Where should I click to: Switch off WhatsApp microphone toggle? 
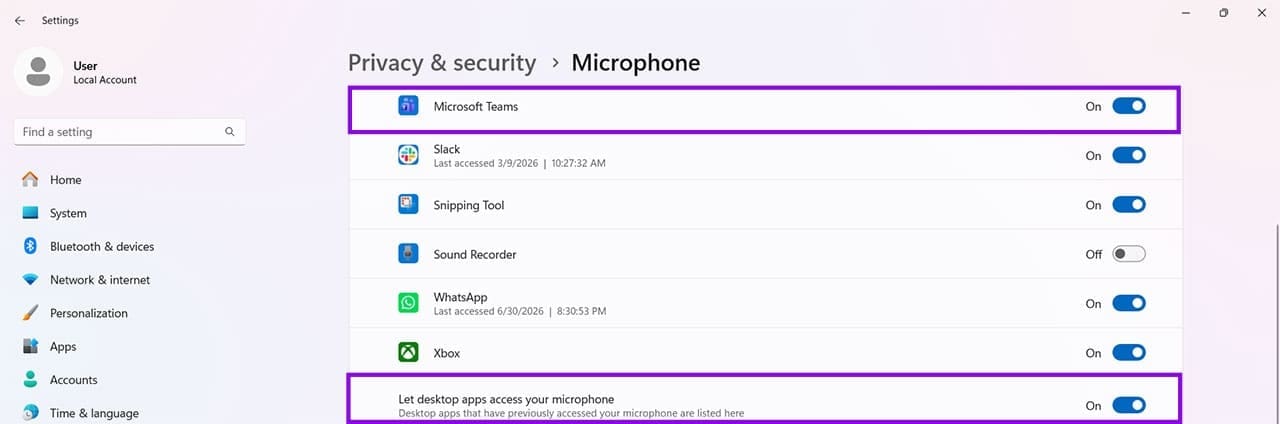click(x=1129, y=303)
